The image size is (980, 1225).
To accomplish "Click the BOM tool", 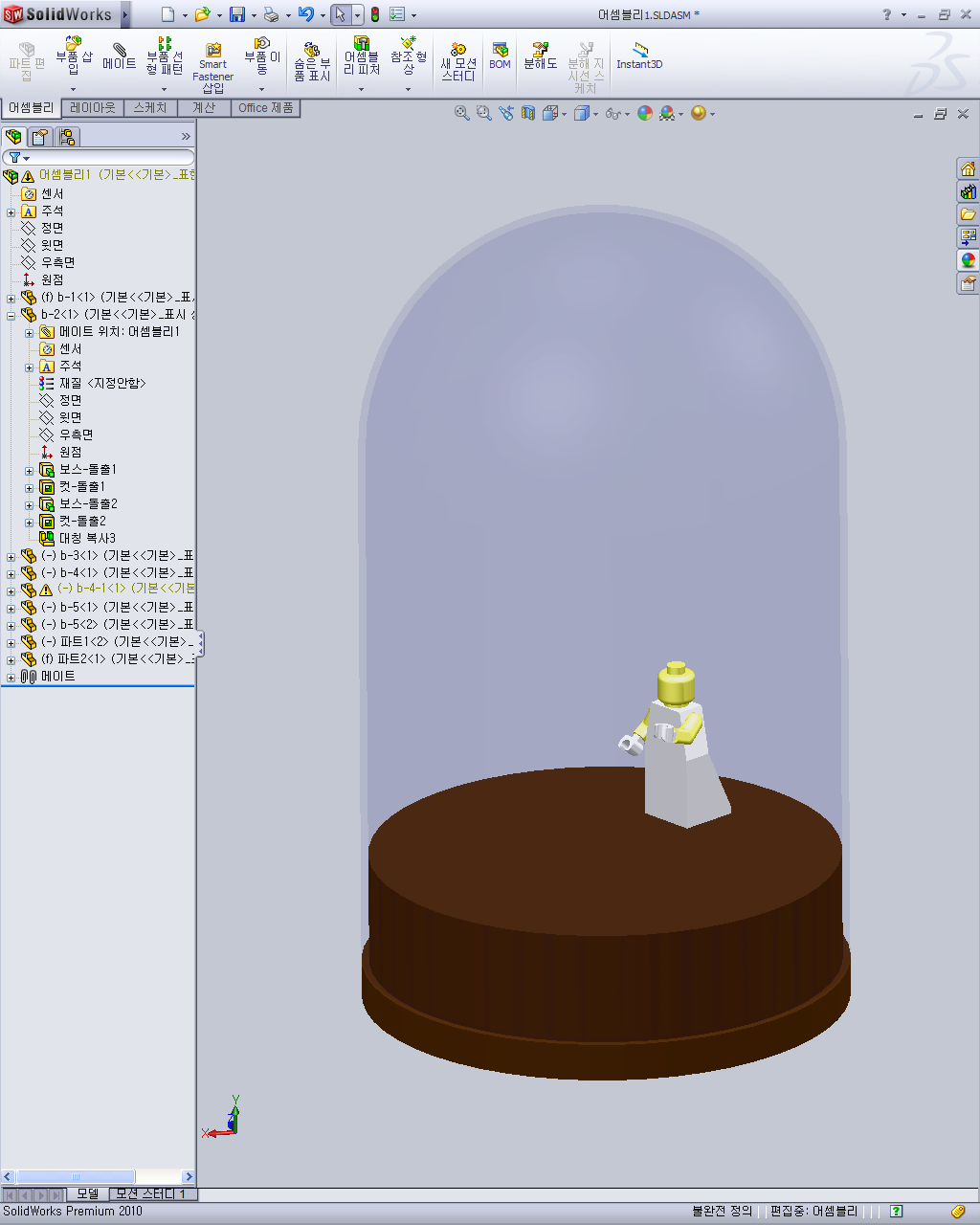I will point(500,56).
